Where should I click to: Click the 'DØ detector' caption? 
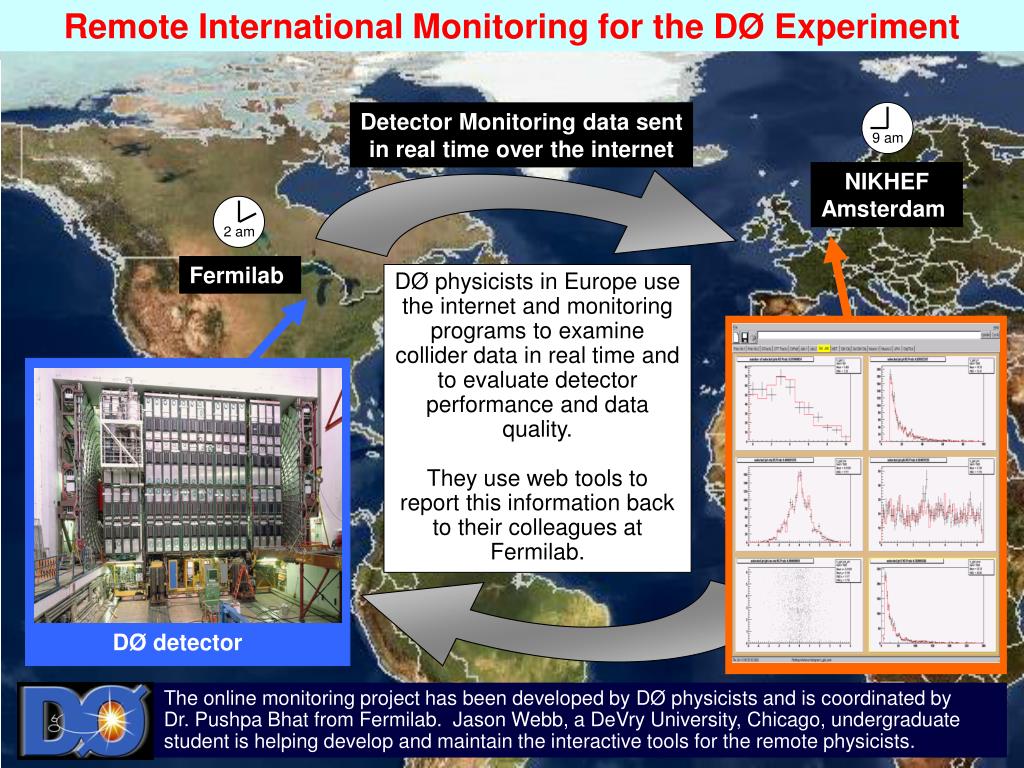178,643
